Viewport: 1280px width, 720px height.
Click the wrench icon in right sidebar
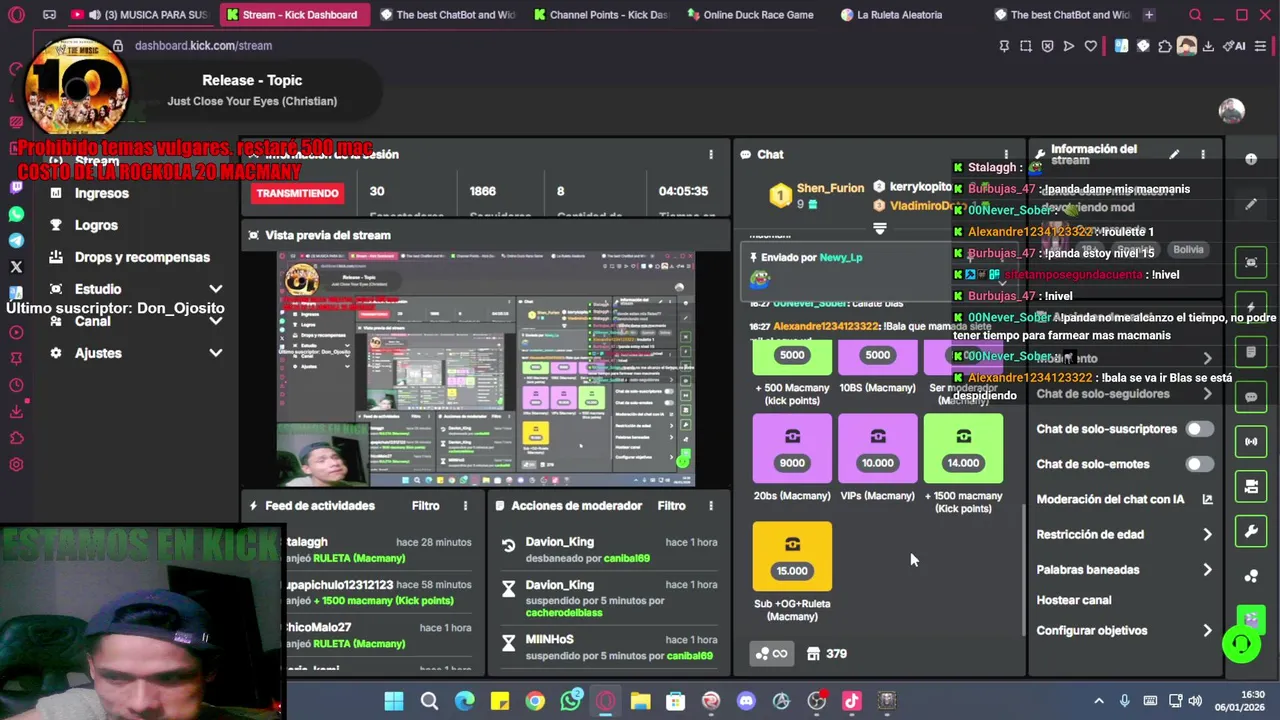1251,531
